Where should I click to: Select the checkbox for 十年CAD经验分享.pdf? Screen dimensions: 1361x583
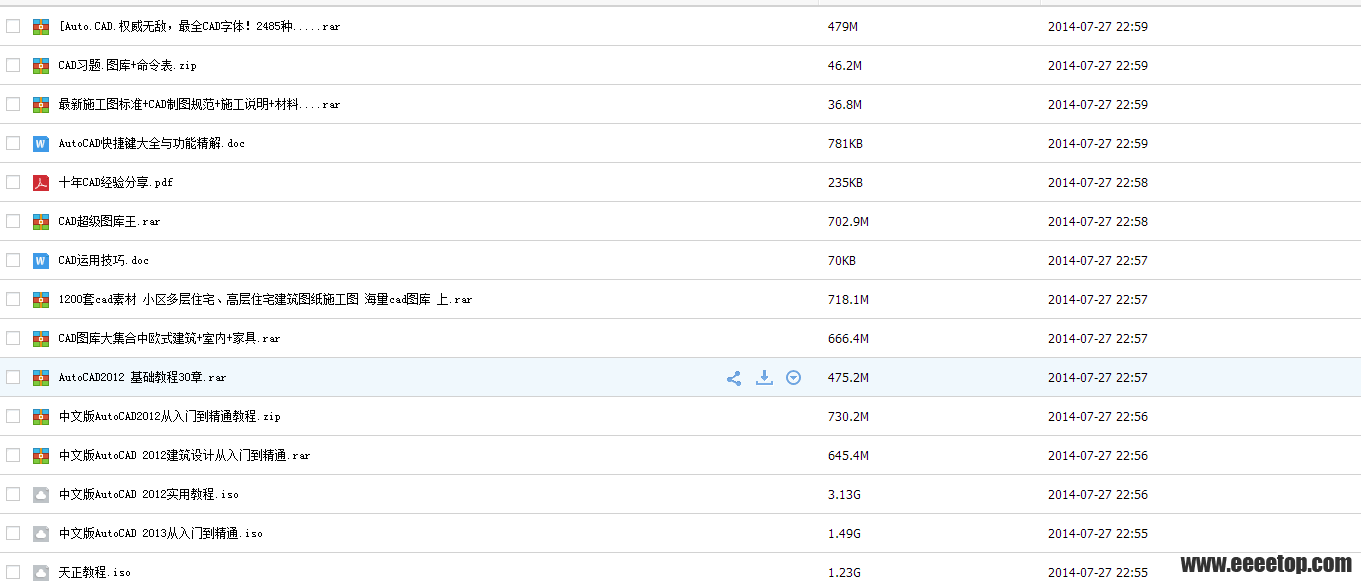click(x=13, y=182)
